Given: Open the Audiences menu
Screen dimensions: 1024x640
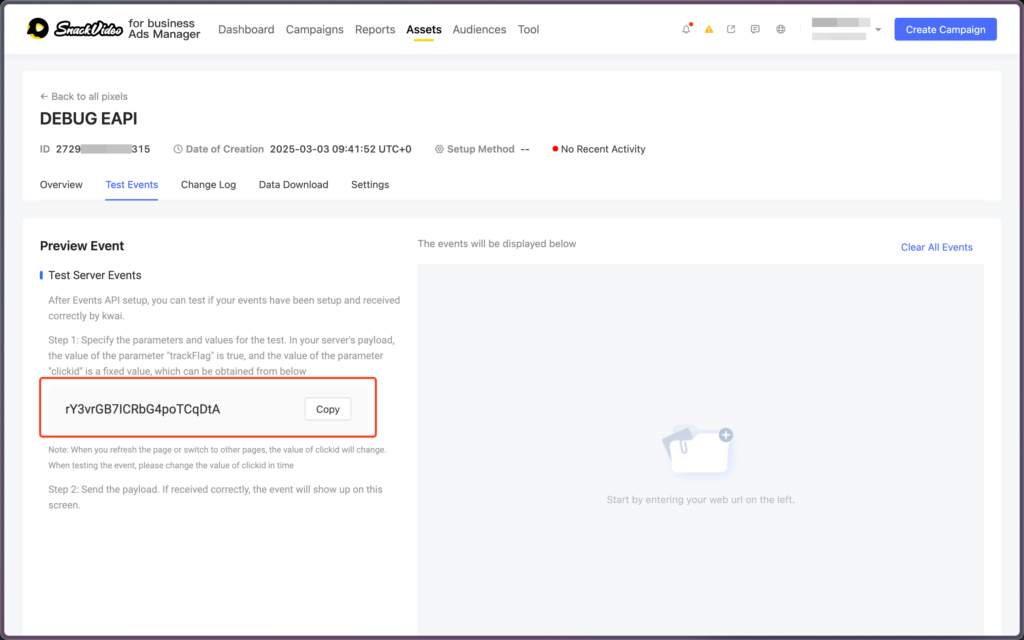Looking at the screenshot, I should click(479, 29).
